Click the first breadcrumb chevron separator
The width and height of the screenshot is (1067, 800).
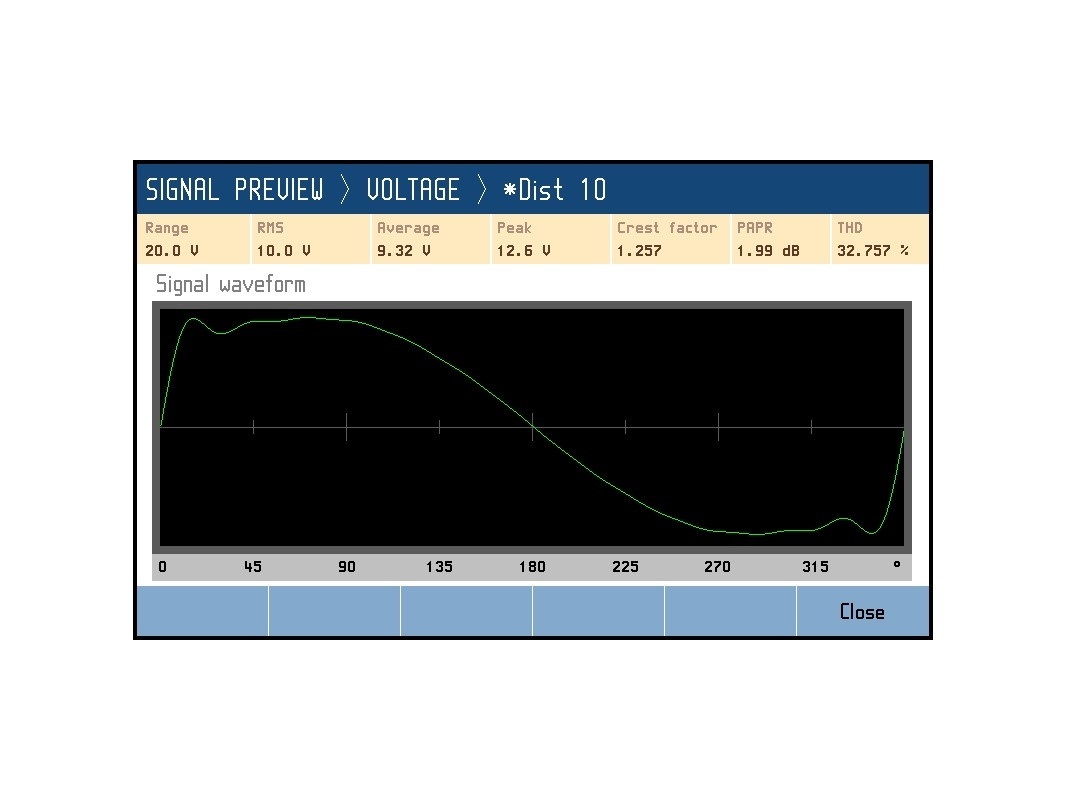(x=345, y=190)
